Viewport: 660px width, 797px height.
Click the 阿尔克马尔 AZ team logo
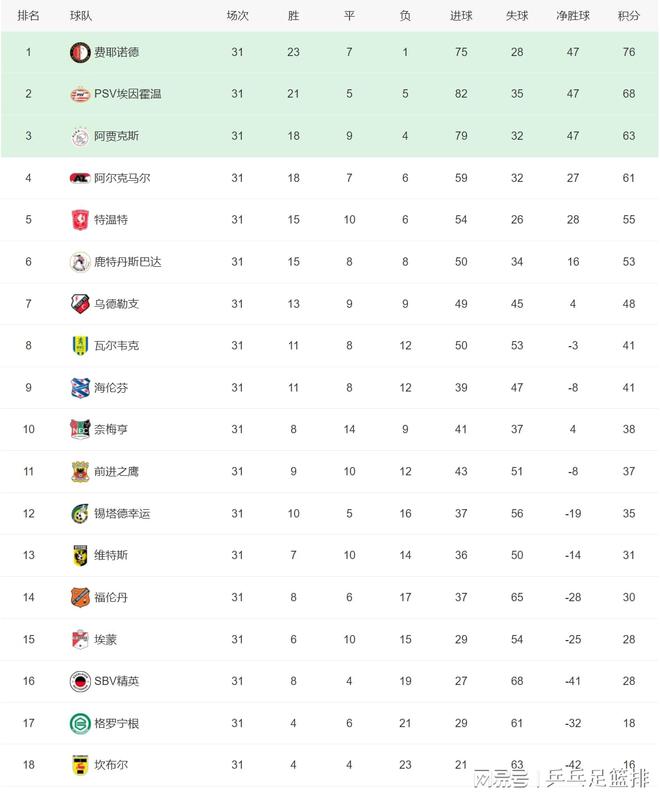click(x=80, y=178)
